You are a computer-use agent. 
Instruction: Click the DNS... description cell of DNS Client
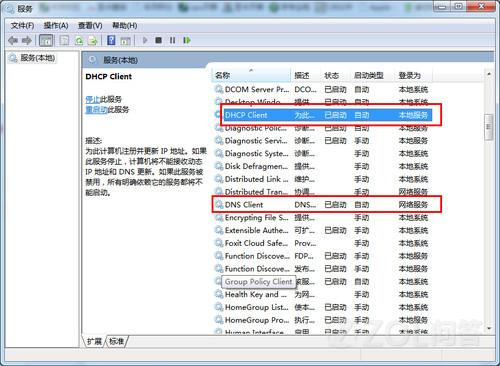(x=305, y=204)
